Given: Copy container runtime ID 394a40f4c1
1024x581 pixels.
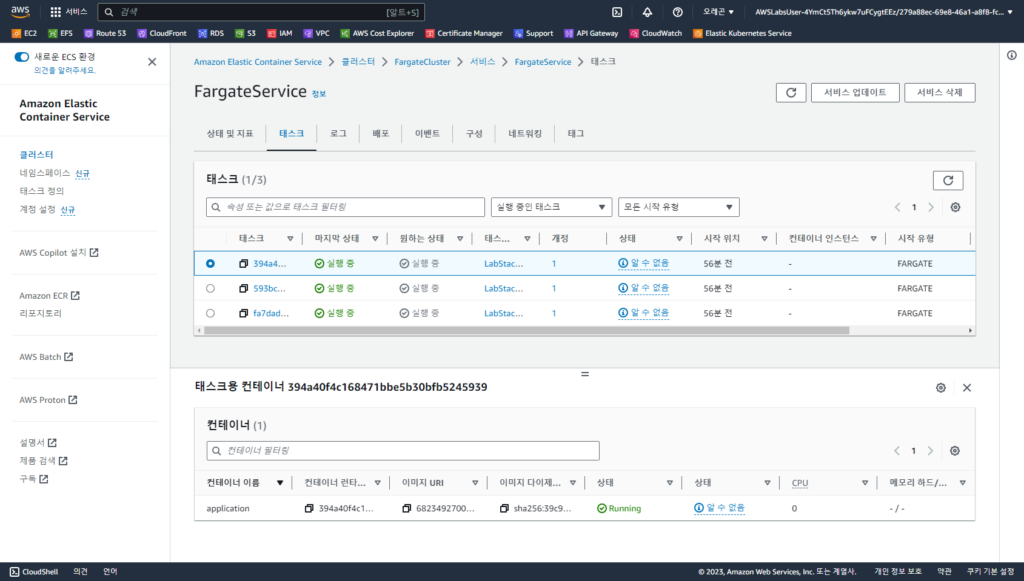Looking at the screenshot, I should [310, 509].
